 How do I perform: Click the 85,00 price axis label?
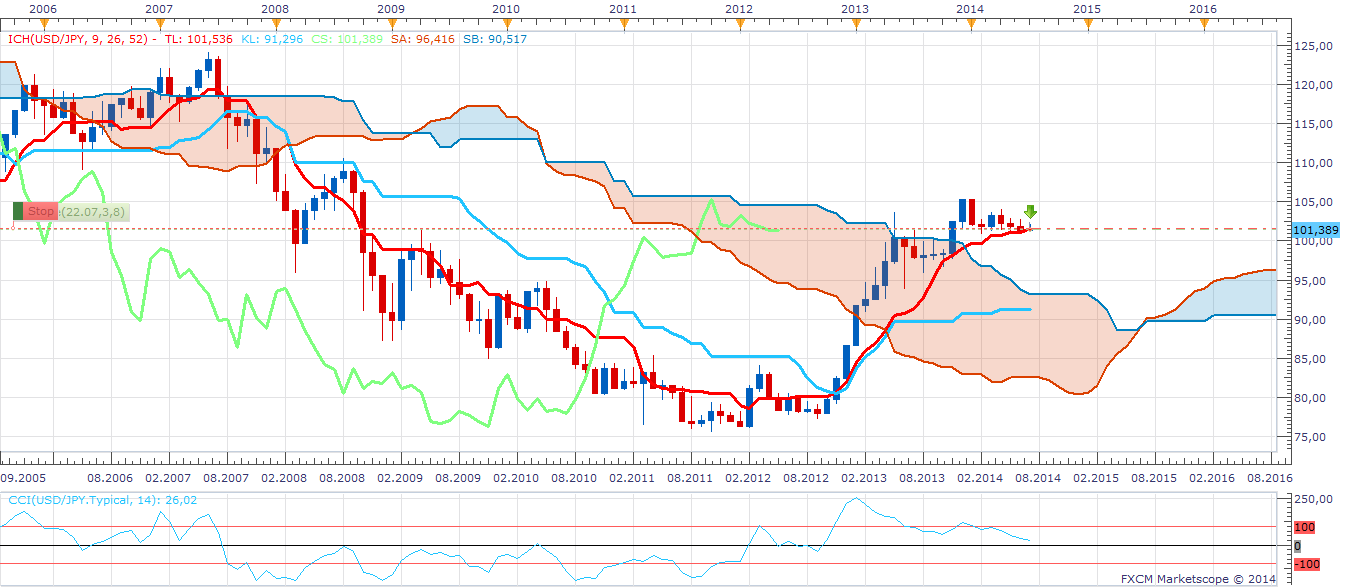1313,359
